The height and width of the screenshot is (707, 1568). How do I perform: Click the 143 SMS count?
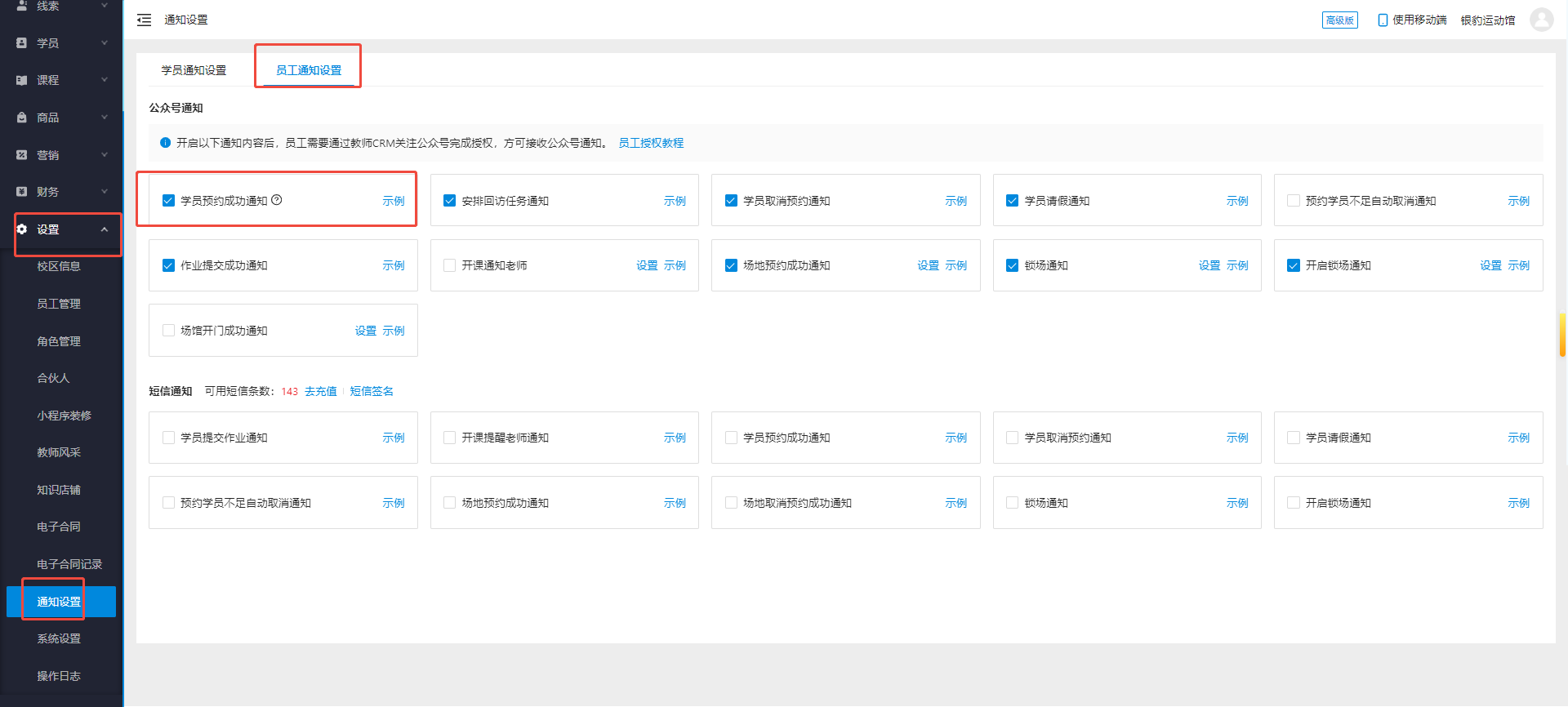[x=290, y=392]
